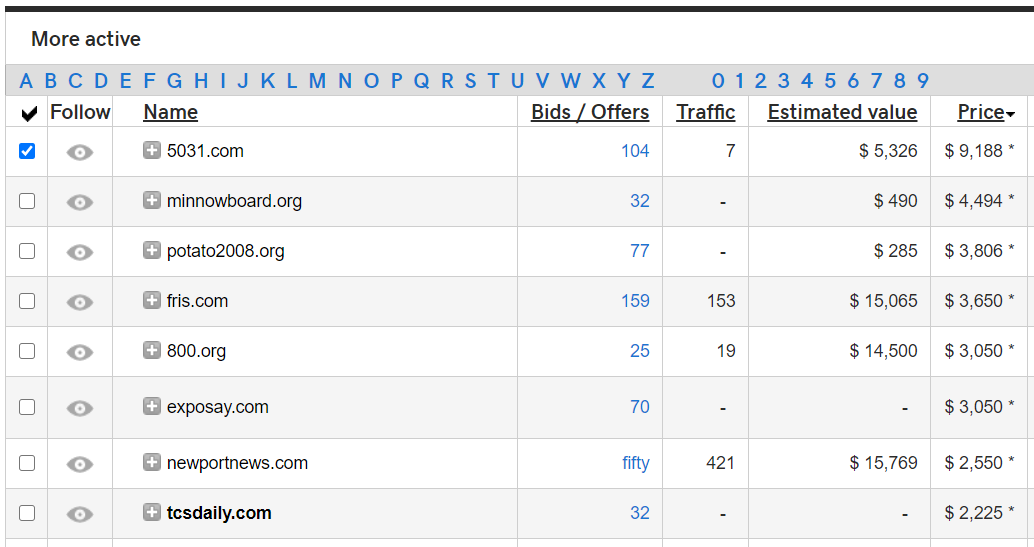Check the box for minnowboard.org
The image size is (1034, 547).
(27, 201)
